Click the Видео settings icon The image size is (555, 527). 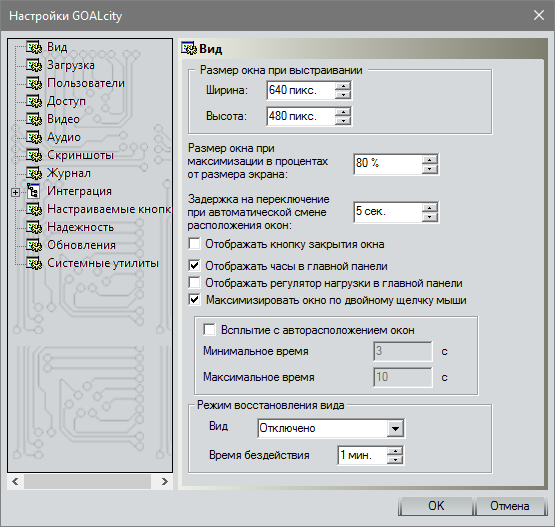click(x=34, y=119)
